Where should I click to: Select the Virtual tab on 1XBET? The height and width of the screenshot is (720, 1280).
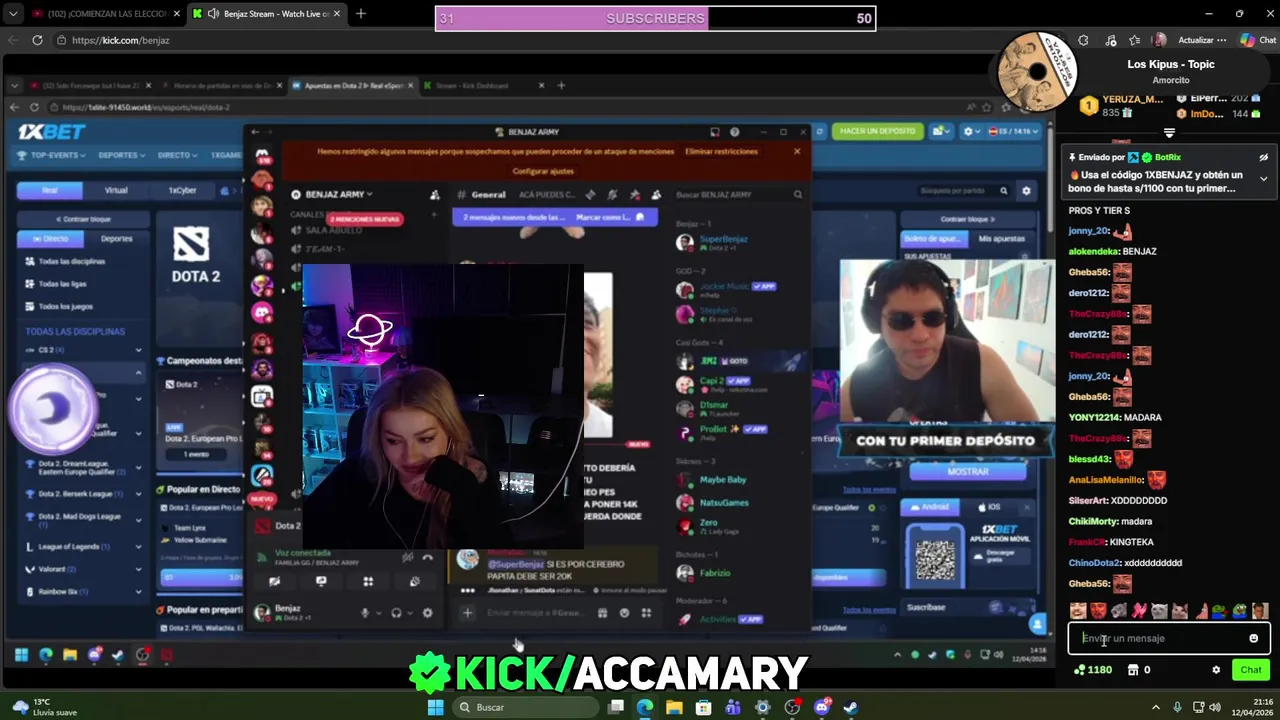click(x=116, y=190)
